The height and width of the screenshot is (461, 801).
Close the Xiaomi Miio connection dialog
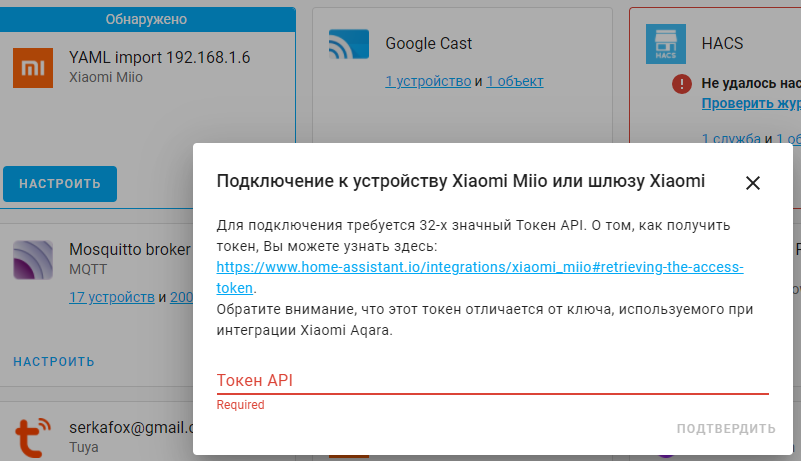coord(753,182)
